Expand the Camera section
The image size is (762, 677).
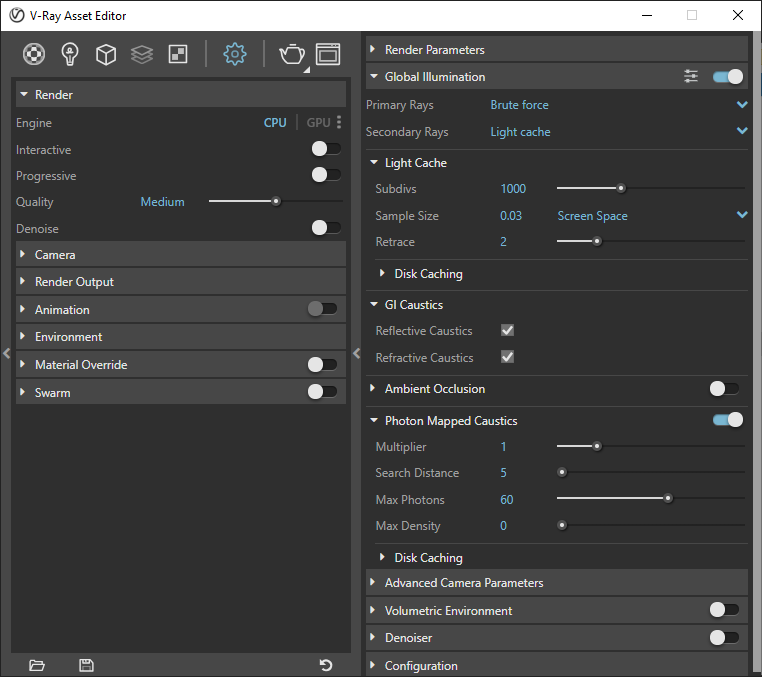pos(181,254)
